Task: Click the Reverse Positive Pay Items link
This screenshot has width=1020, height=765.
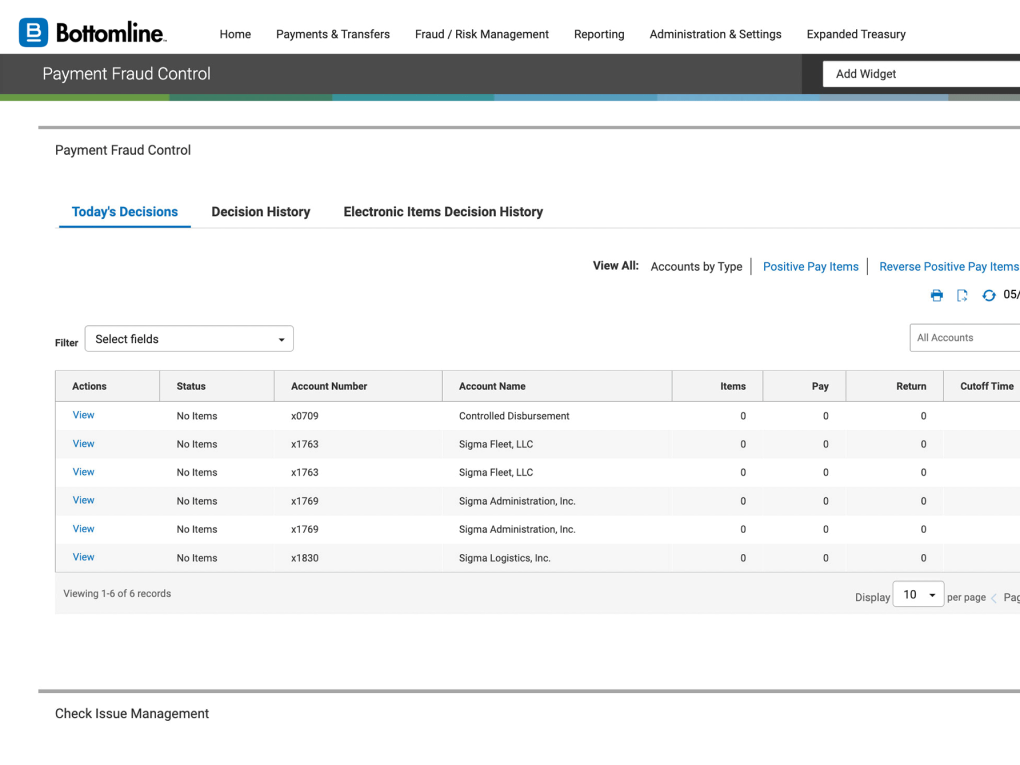Action: [948, 267]
